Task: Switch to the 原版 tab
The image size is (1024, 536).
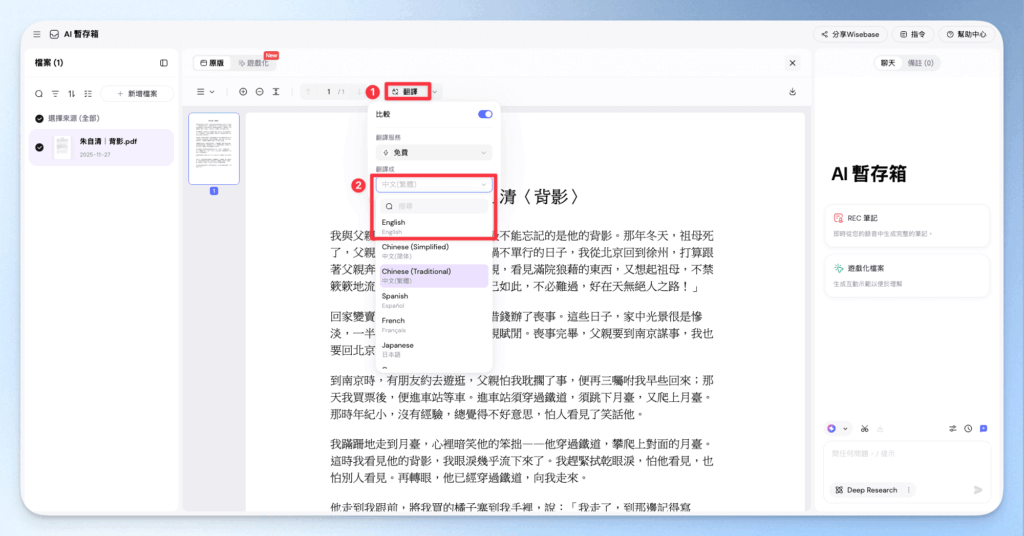Action: [212, 63]
